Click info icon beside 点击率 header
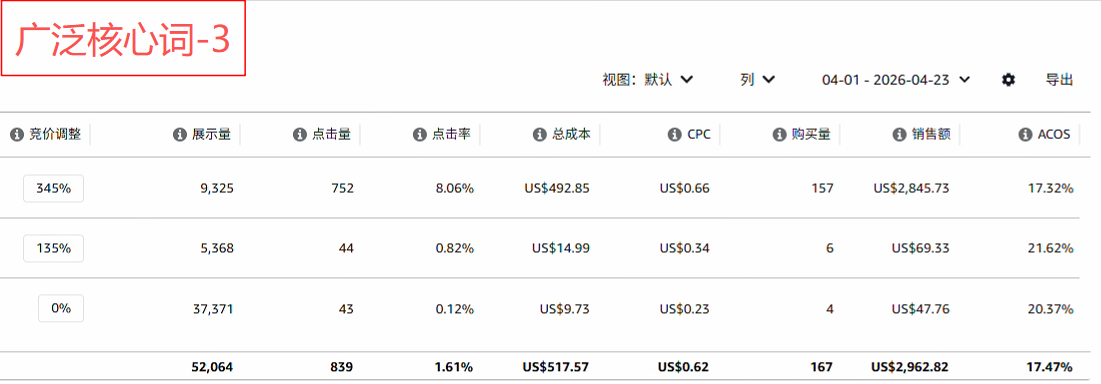The image size is (1101, 384). (419, 134)
